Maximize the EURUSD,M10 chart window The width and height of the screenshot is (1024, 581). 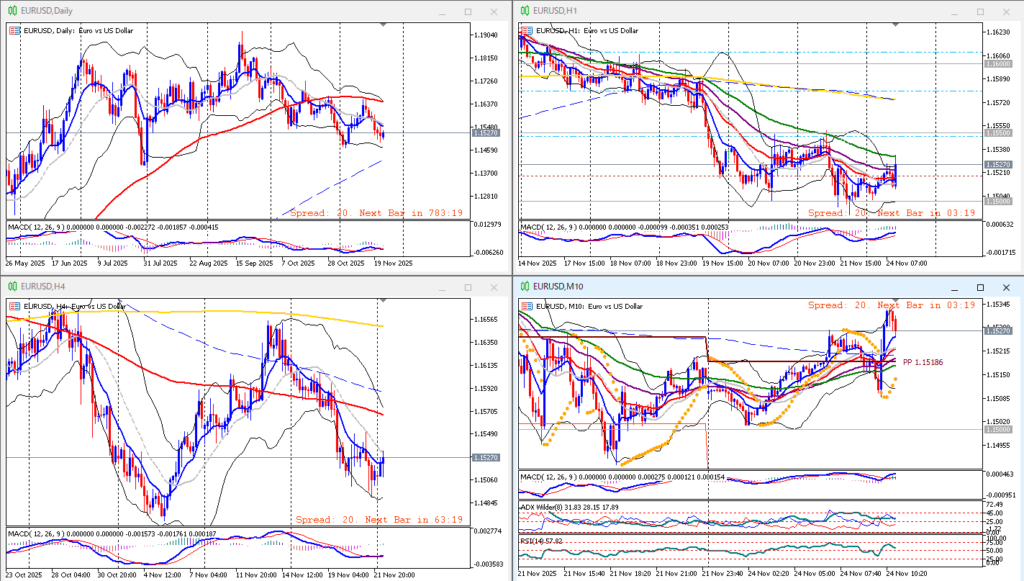979,286
